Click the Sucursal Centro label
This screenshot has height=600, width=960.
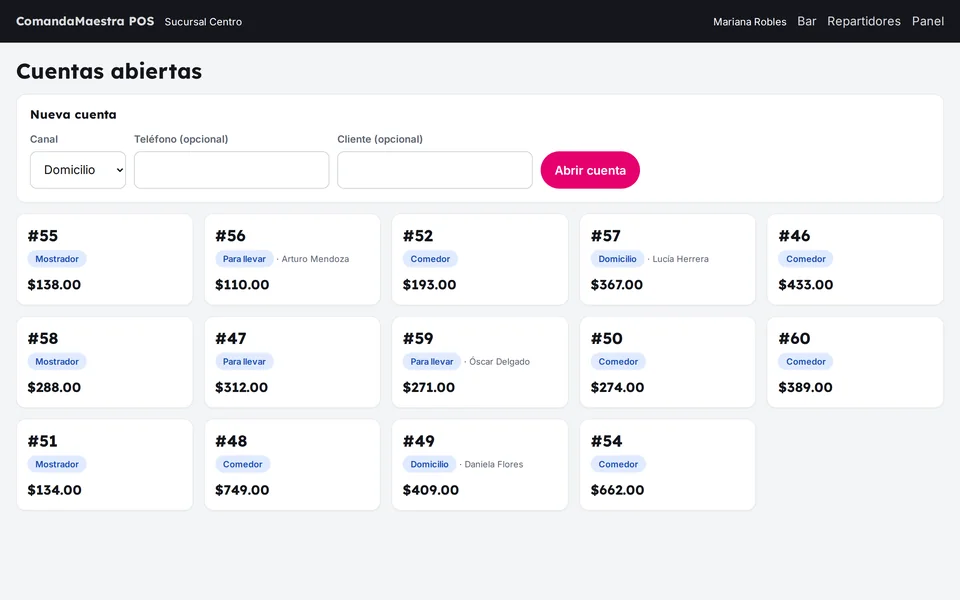(x=203, y=22)
